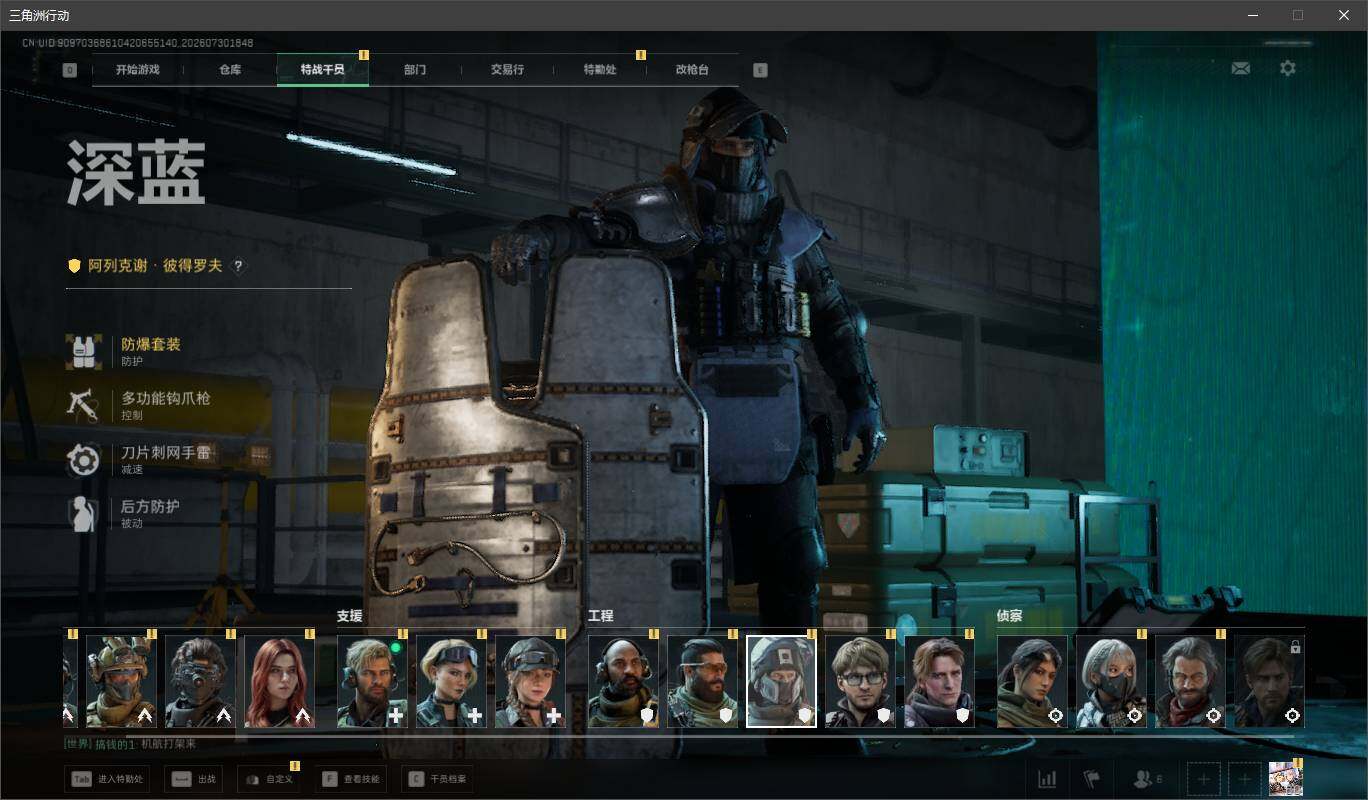Open the settings gear icon

coord(1288,68)
